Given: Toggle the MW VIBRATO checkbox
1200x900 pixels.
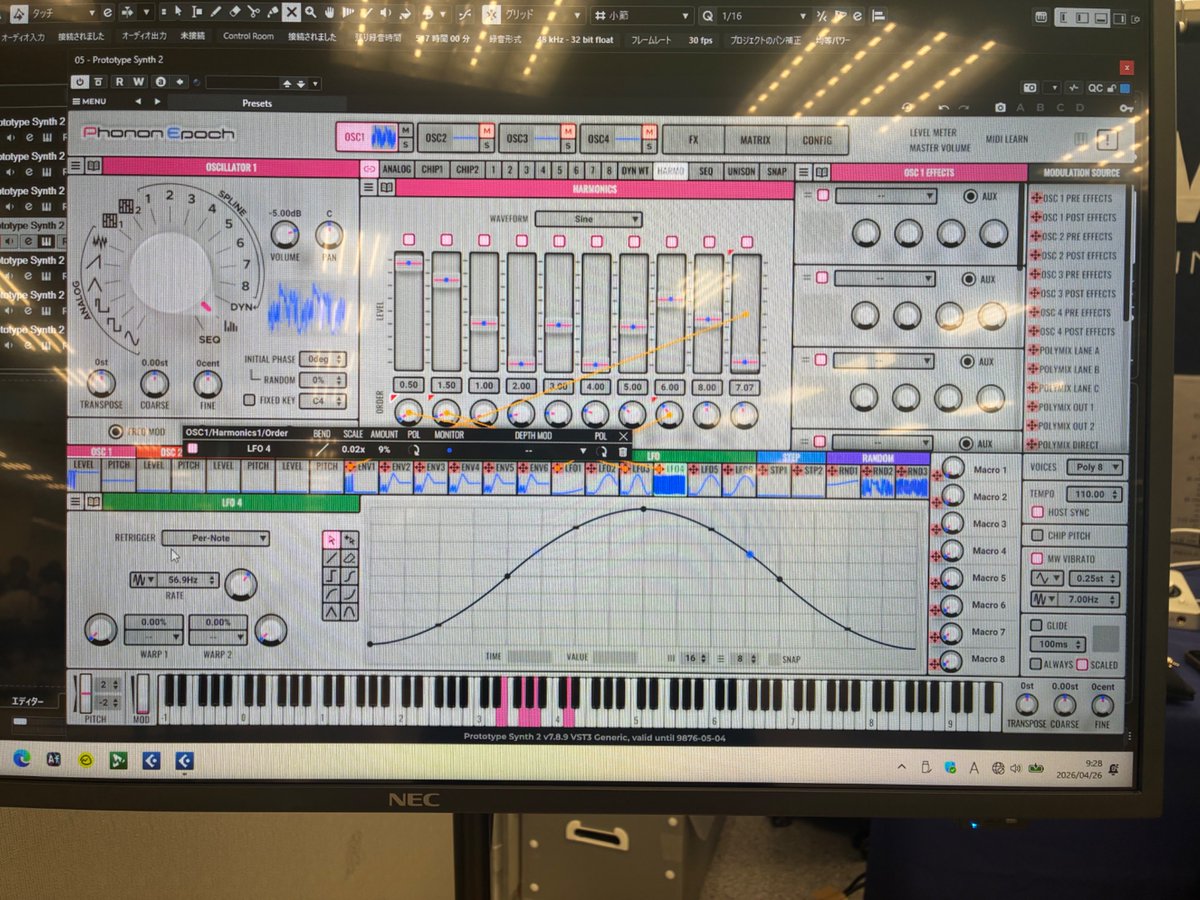Looking at the screenshot, I should (1037, 559).
